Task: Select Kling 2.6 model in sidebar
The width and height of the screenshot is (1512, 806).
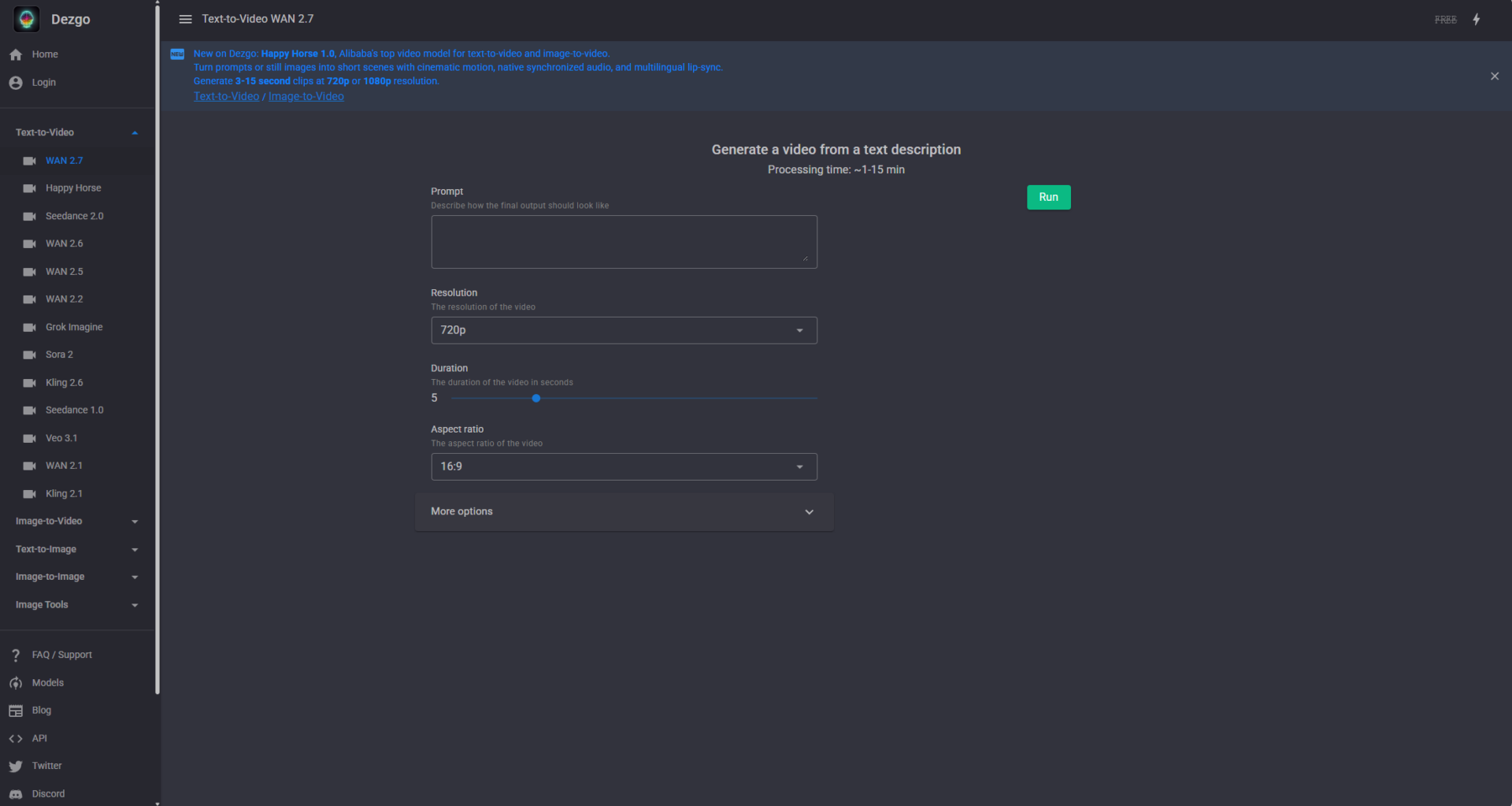Action: (x=77, y=383)
